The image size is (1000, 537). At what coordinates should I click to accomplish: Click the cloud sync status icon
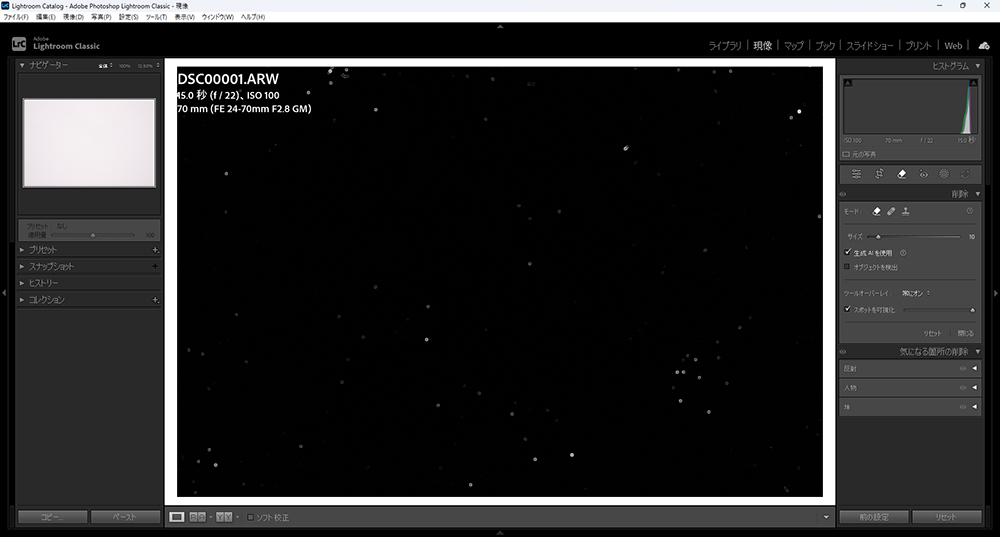(984, 46)
